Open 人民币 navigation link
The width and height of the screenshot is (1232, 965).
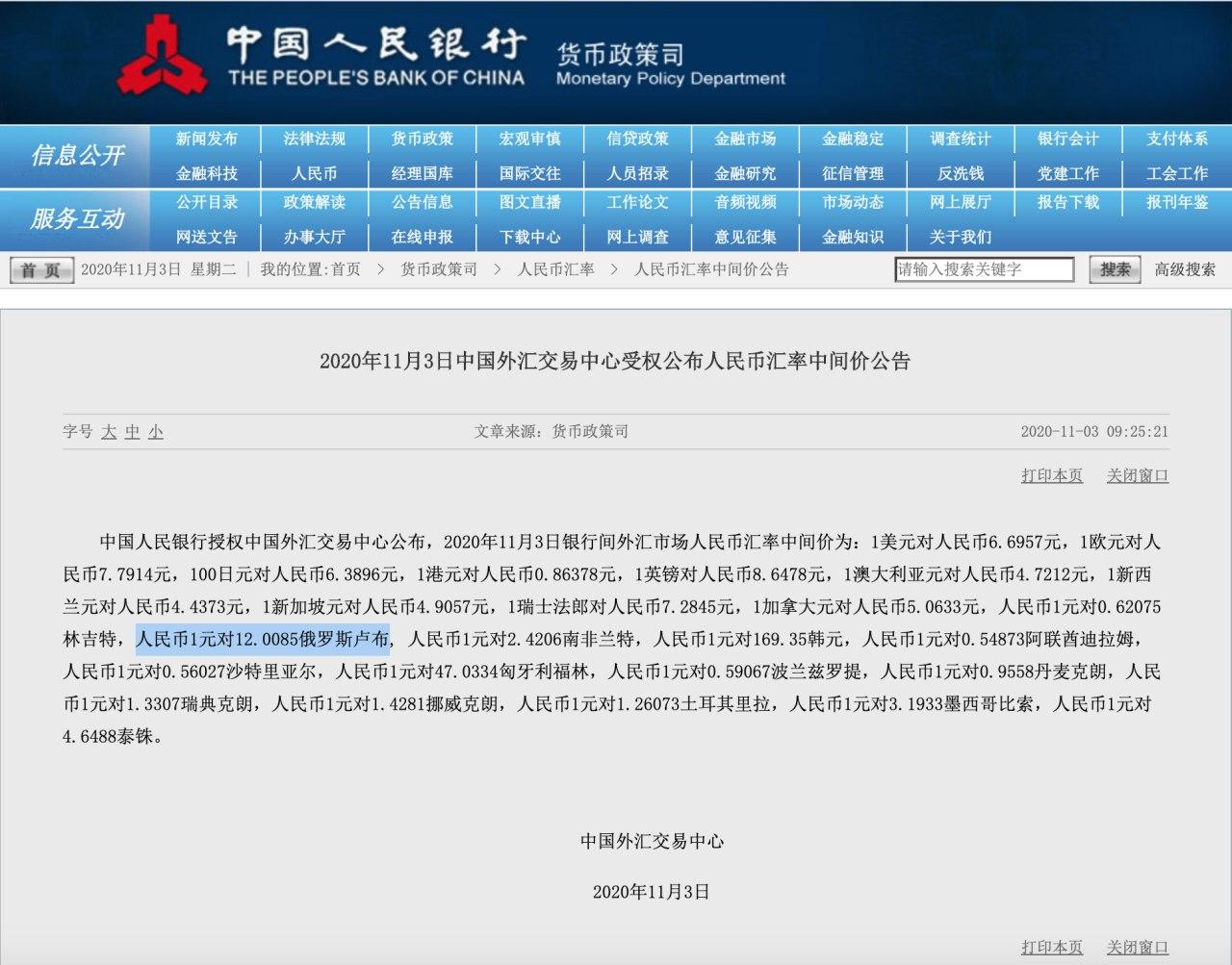tap(315, 174)
